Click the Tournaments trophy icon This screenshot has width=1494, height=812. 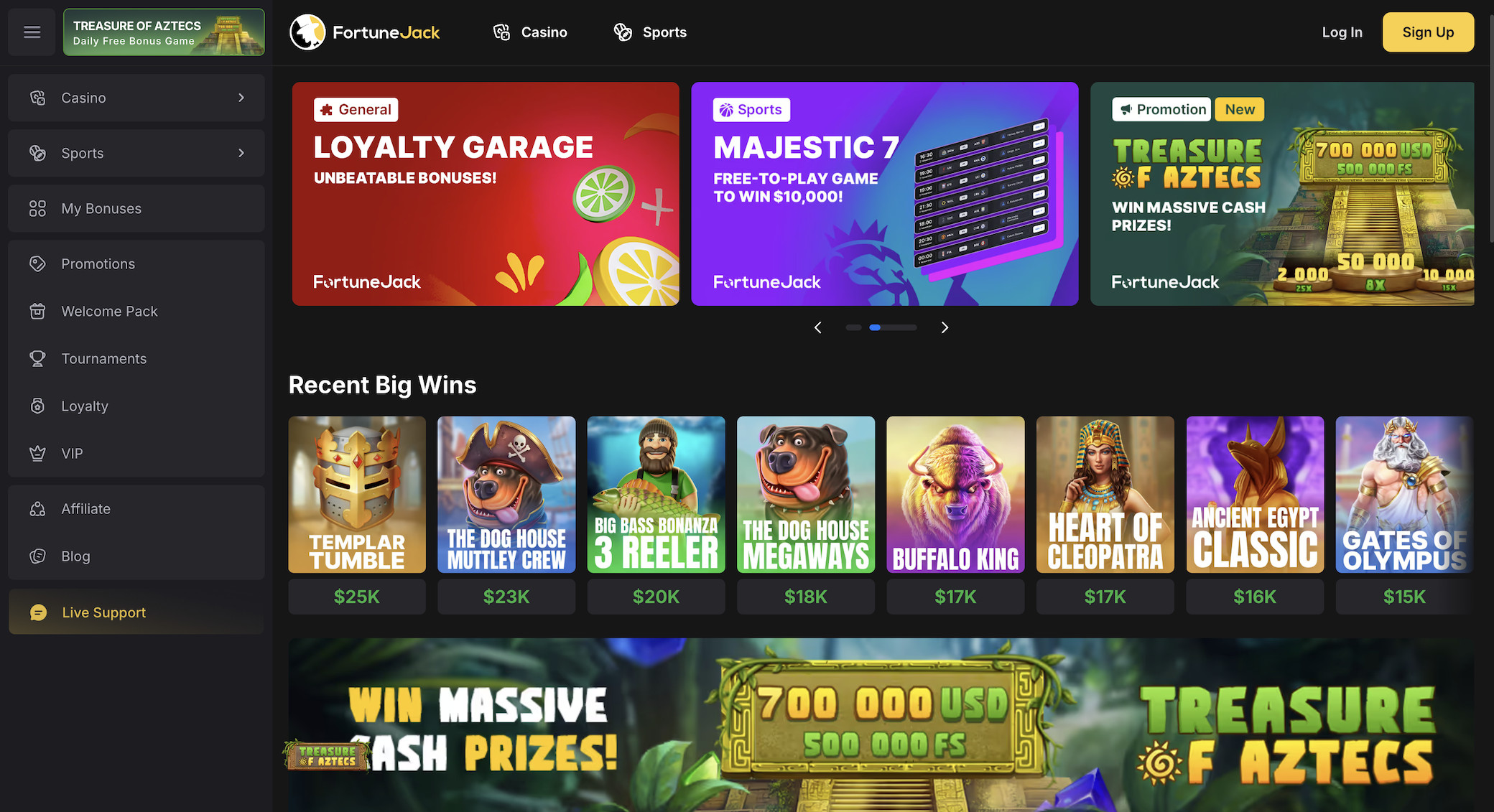tap(37, 359)
